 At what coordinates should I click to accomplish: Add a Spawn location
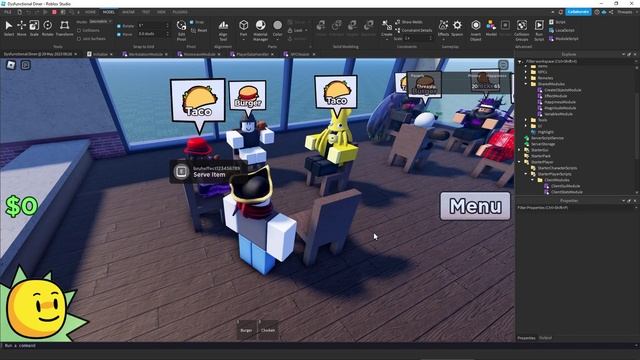point(457,28)
